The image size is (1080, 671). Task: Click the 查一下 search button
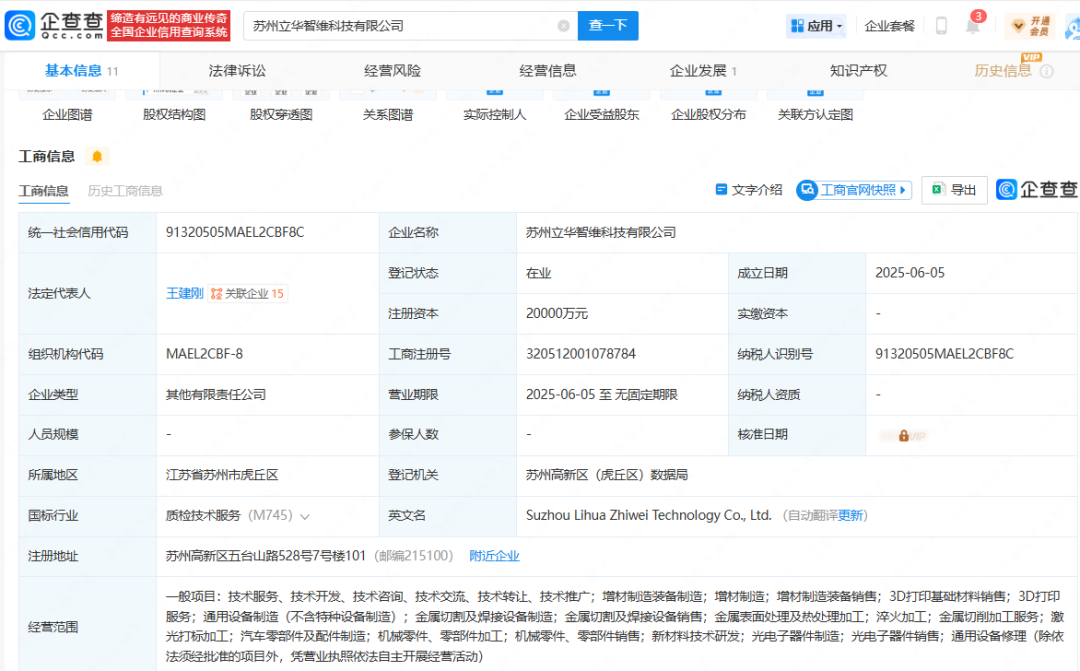(x=608, y=25)
